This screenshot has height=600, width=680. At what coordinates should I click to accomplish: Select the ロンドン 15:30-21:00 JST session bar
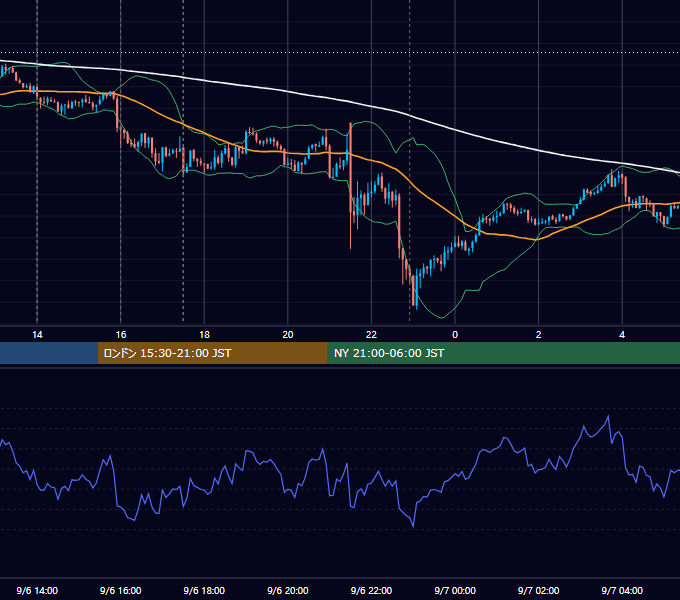(212, 353)
